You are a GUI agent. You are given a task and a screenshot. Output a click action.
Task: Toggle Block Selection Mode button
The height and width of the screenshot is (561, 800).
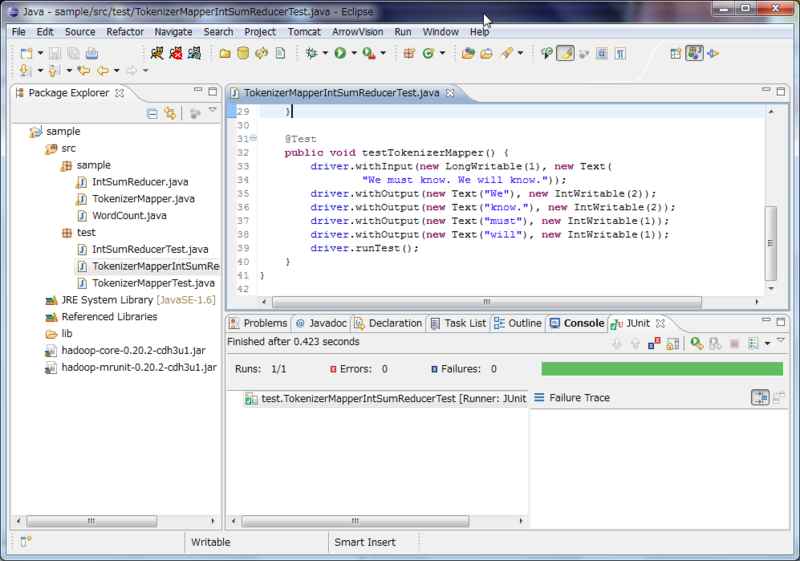click(602, 53)
